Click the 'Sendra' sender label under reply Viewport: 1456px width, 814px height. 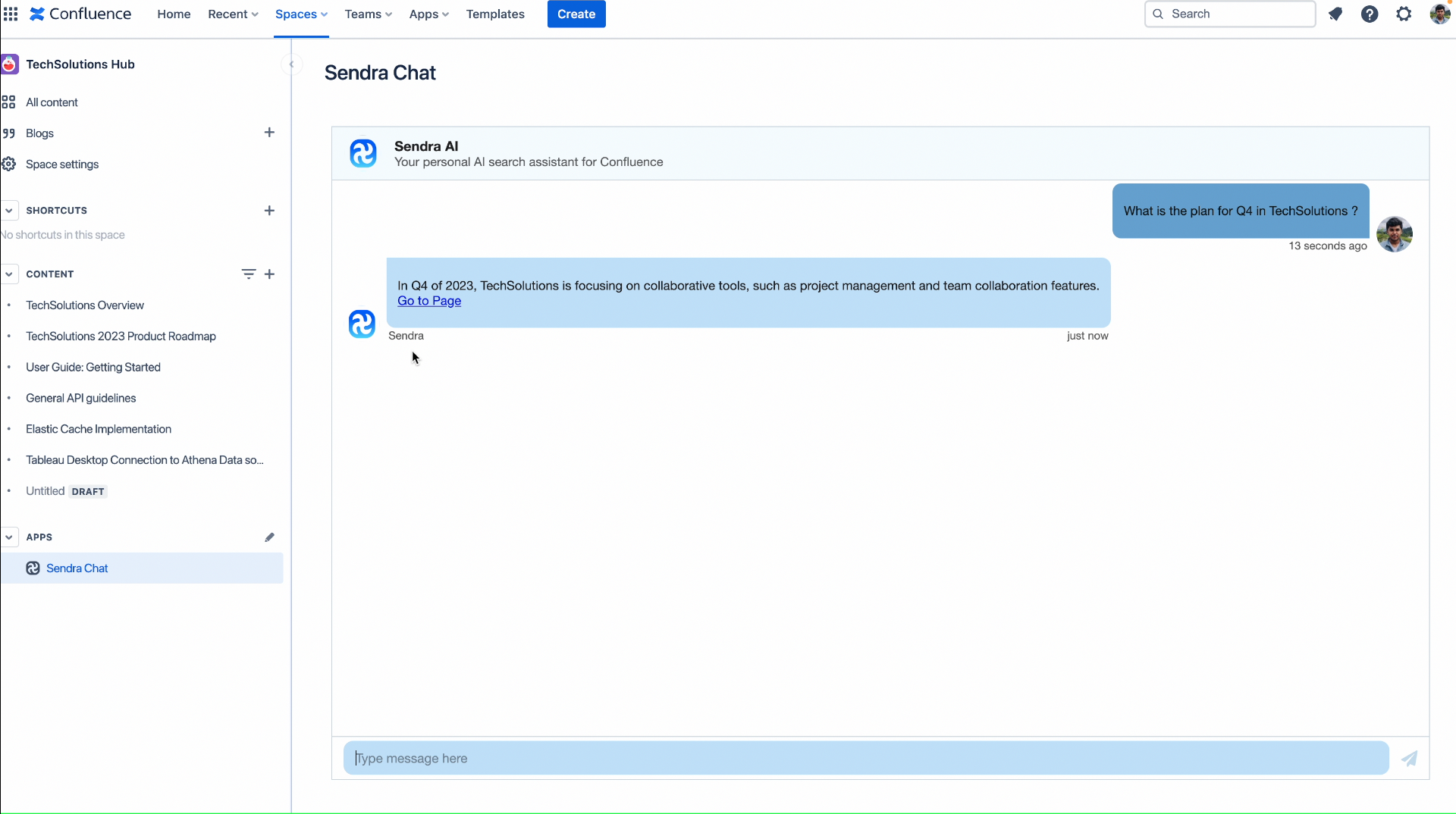(406, 336)
